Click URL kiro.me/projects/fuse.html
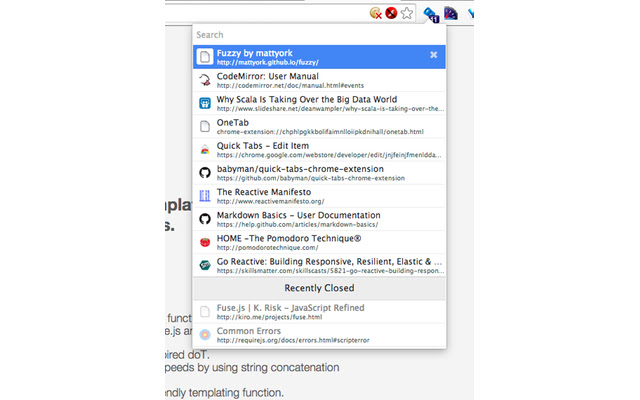 (x=269, y=317)
